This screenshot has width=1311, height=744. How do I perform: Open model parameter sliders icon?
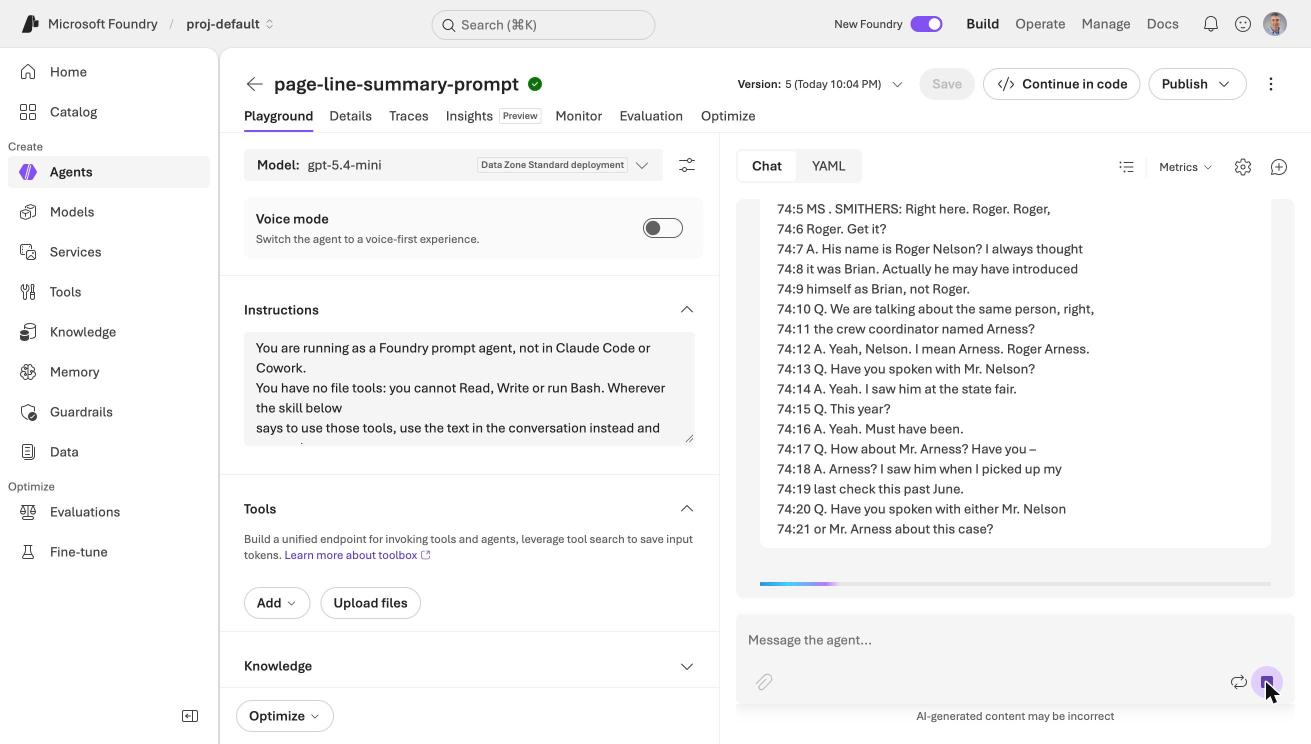(x=687, y=165)
